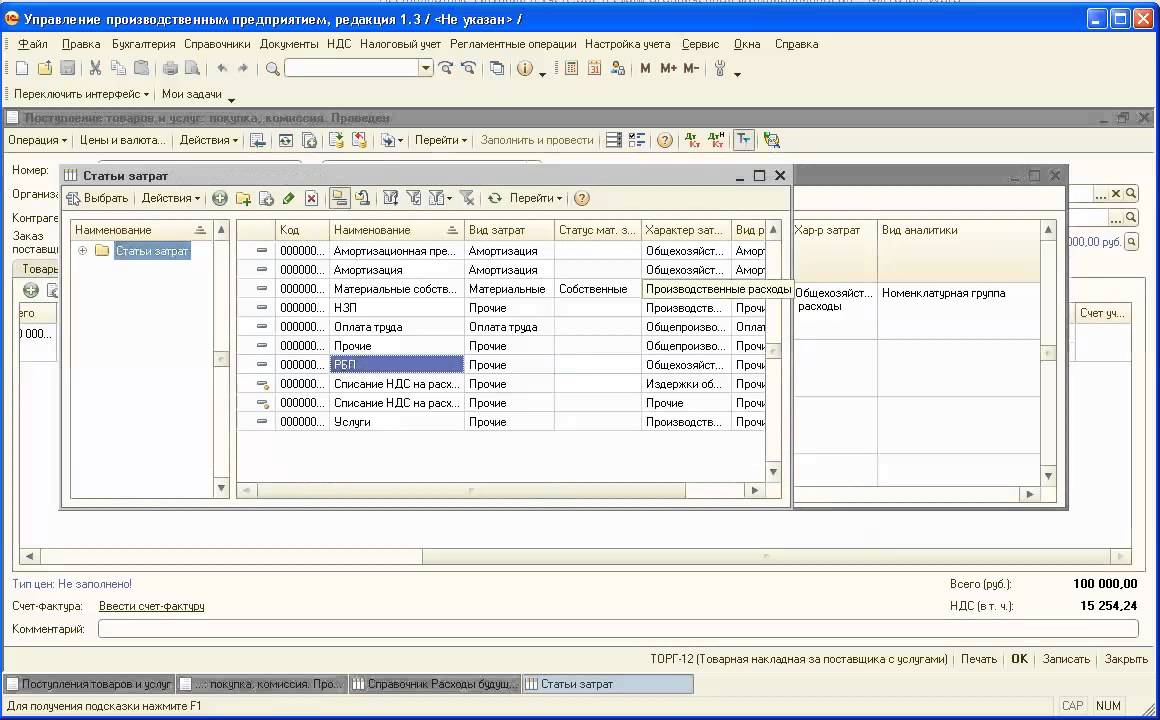The image size is (1160, 720).
Task: Click the M memory button in toolbar
Action: 645,68
